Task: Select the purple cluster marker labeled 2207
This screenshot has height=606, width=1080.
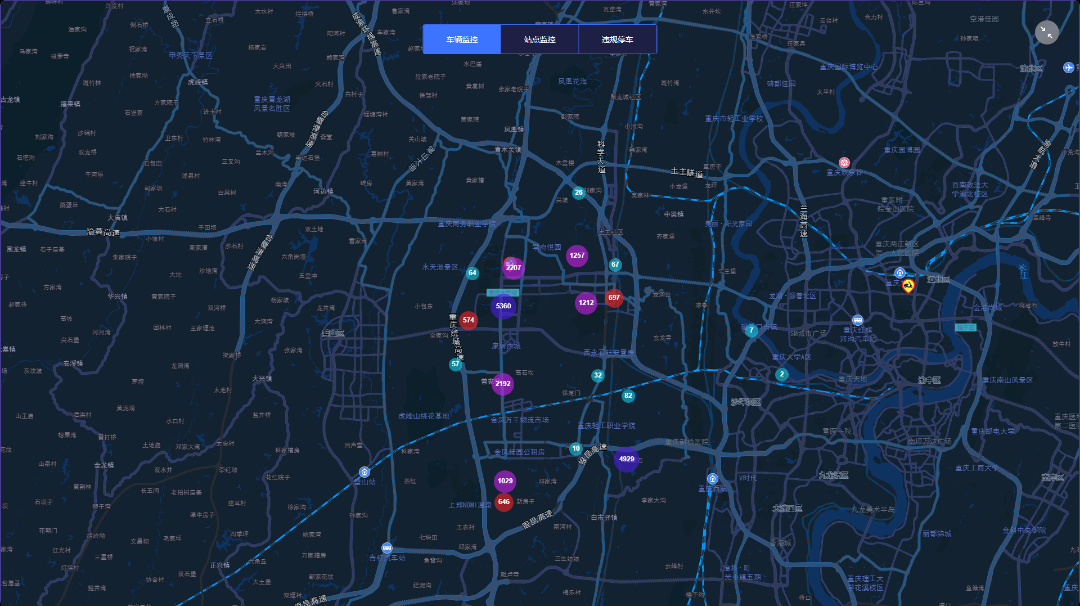Action: point(513,267)
